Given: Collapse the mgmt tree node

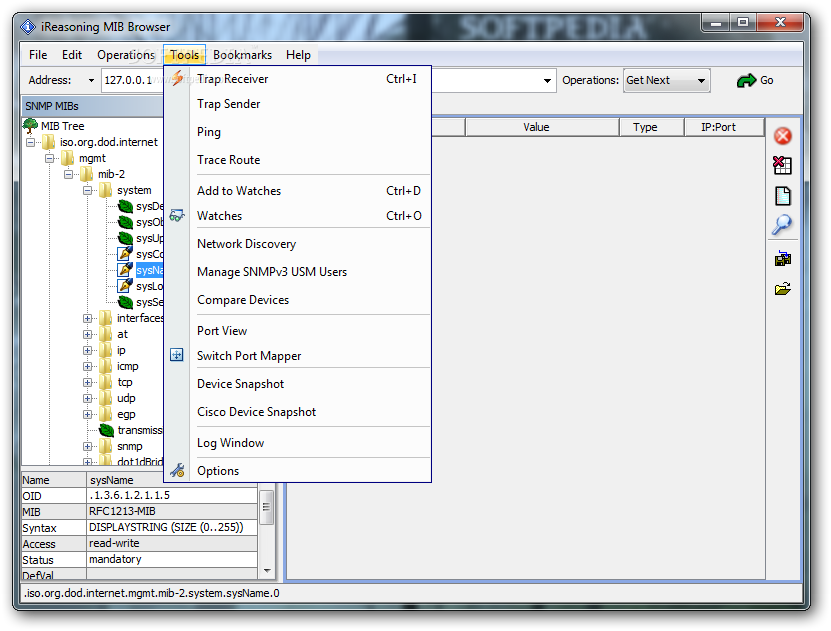Looking at the screenshot, I should tap(50, 158).
